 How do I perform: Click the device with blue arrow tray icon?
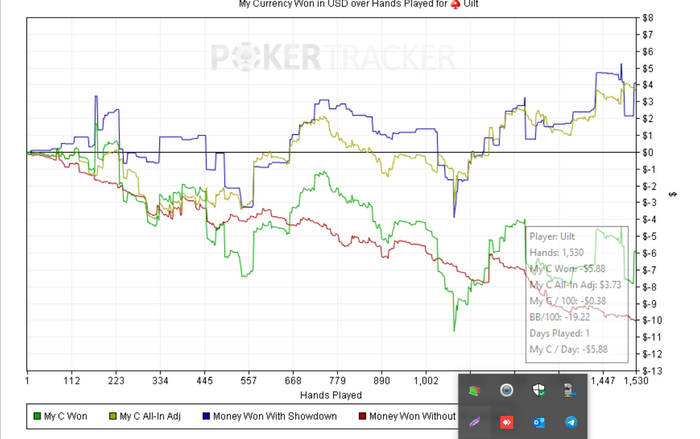(570, 390)
